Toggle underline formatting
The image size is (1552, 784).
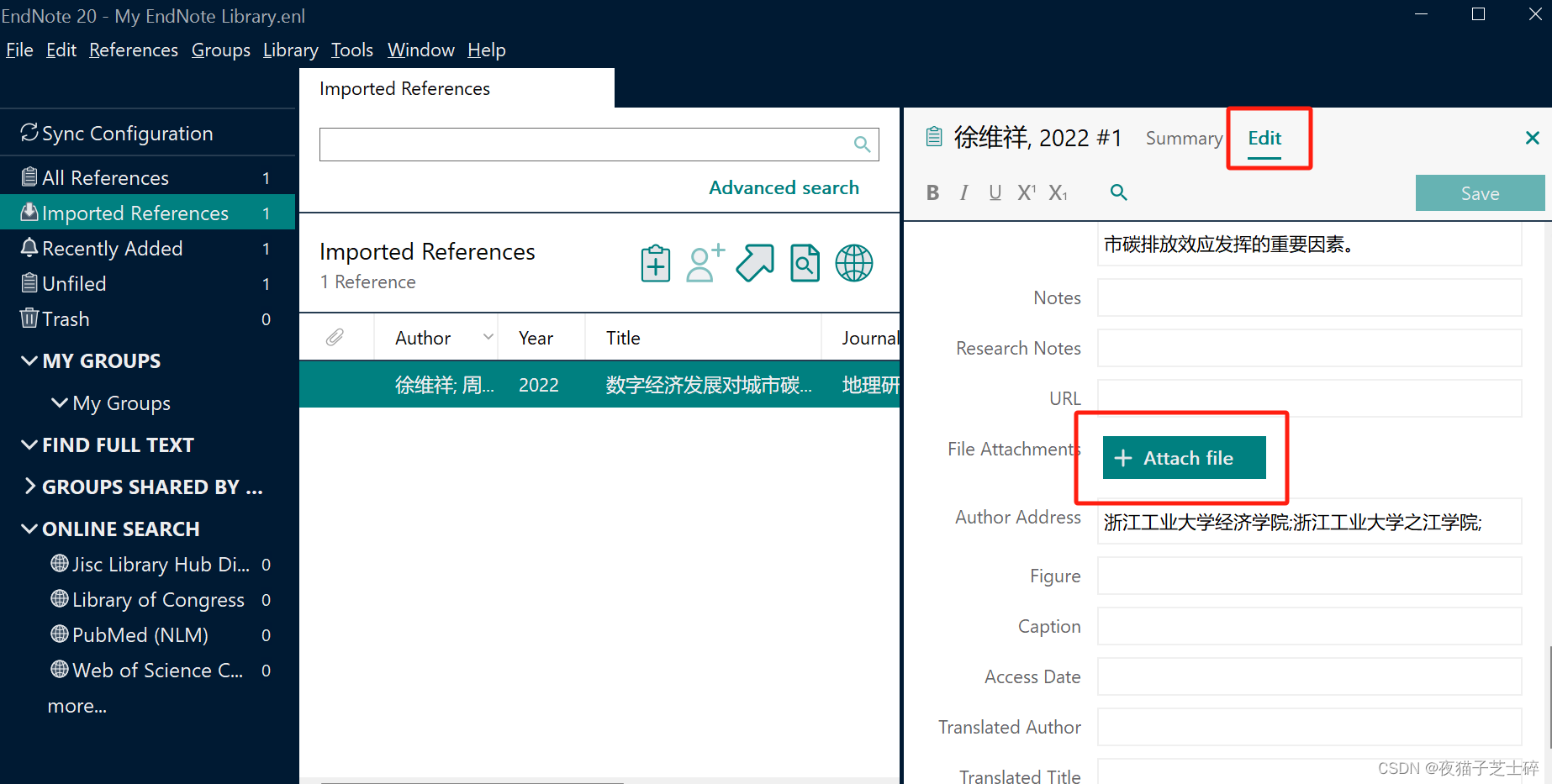[995, 192]
